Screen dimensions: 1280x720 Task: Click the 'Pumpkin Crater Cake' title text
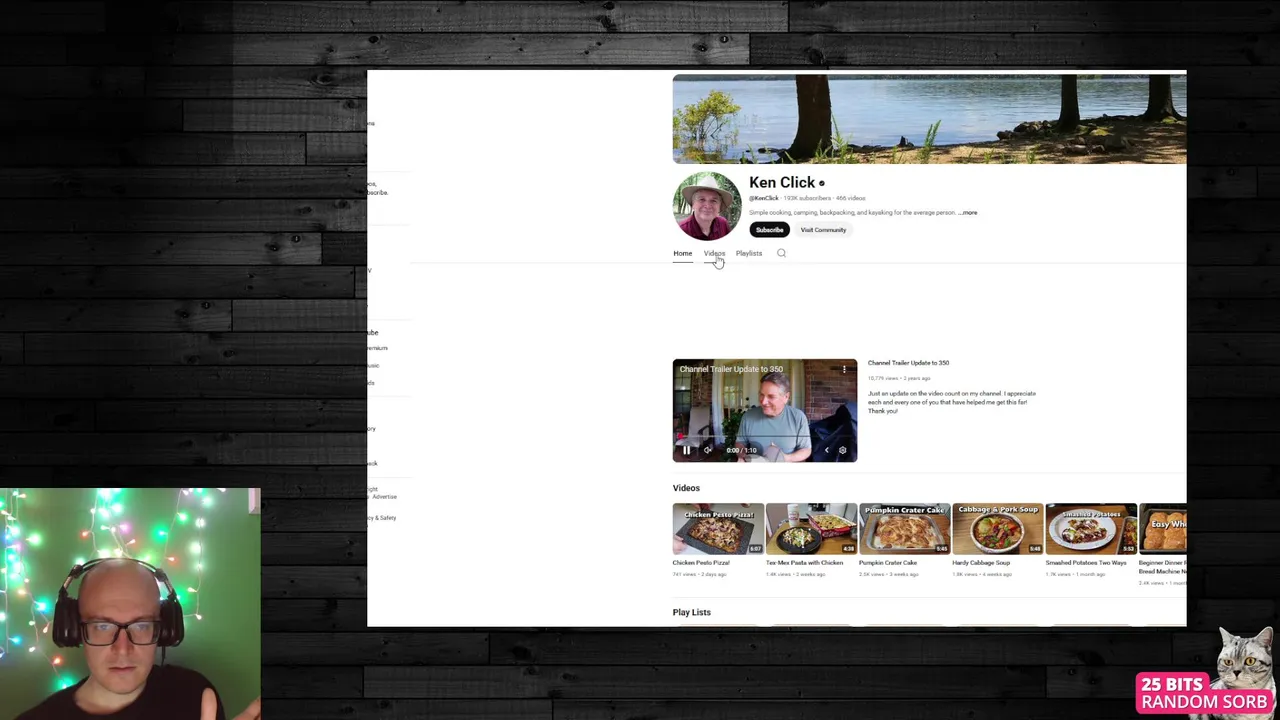(888, 563)
